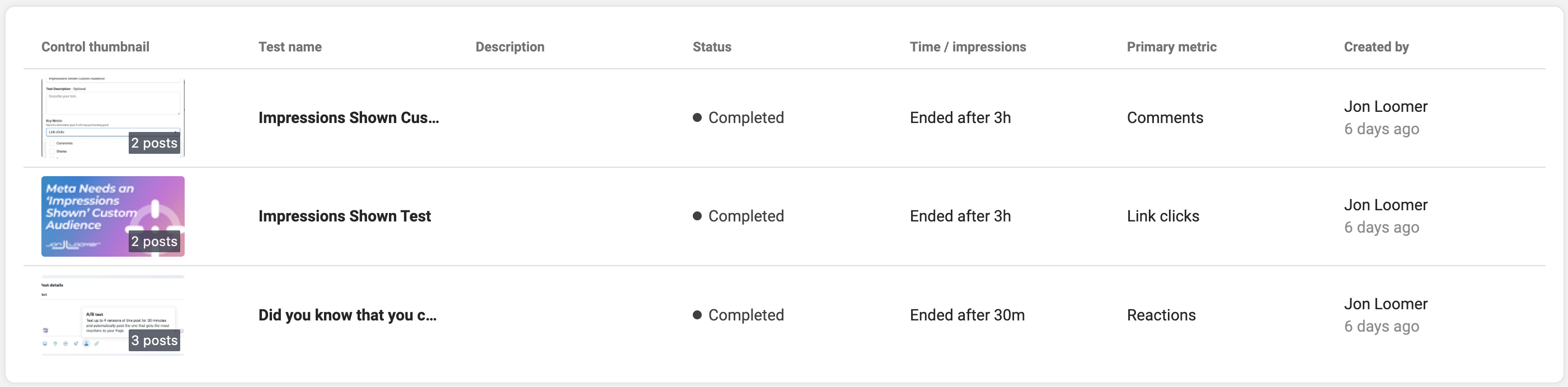This screenshot has height=387, width=1568.
Task: Open the Meta Needs an Impressions Shown thumbnail
Action: click(x=112, y=216)
